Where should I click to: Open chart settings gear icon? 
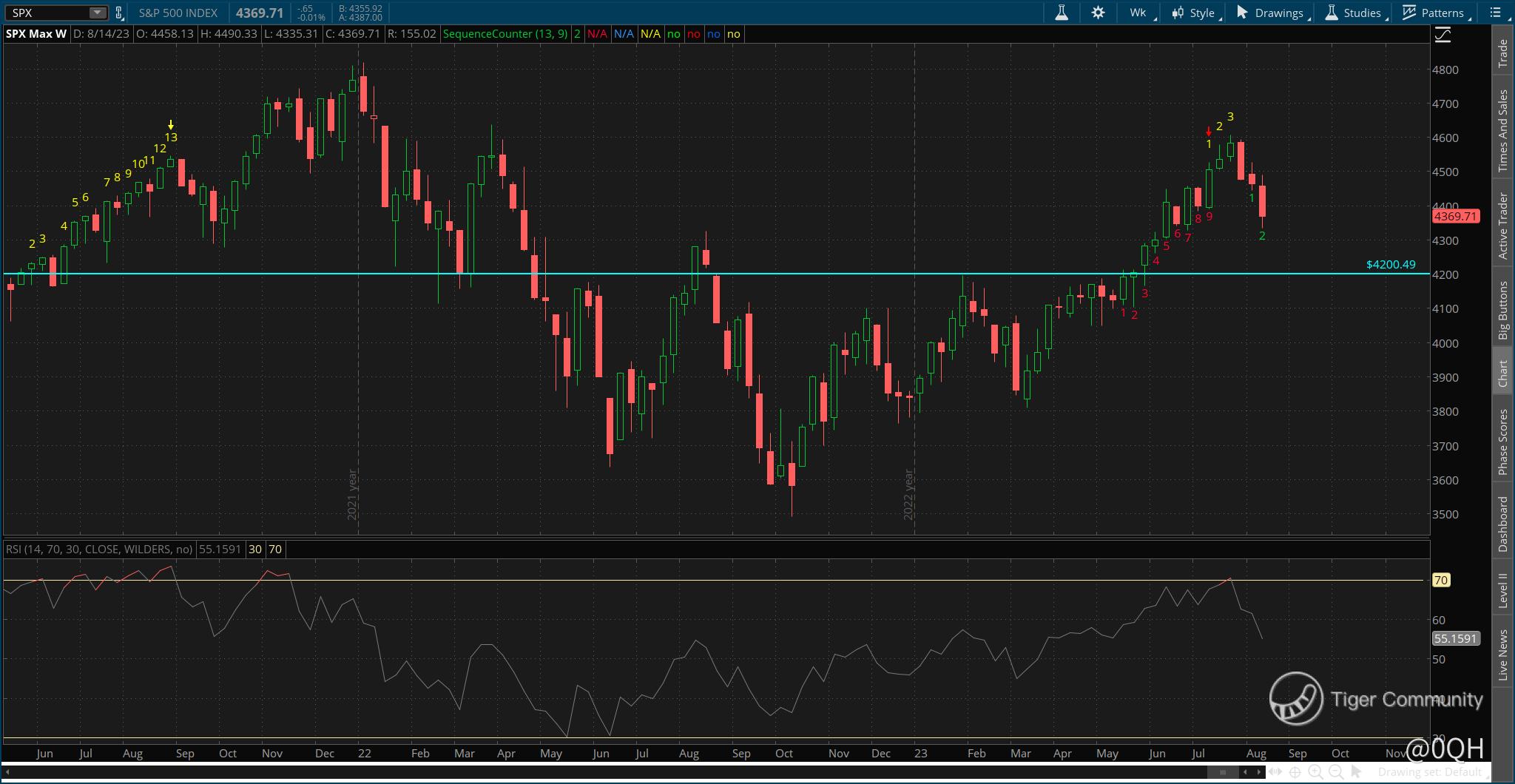coord(1098,13)
